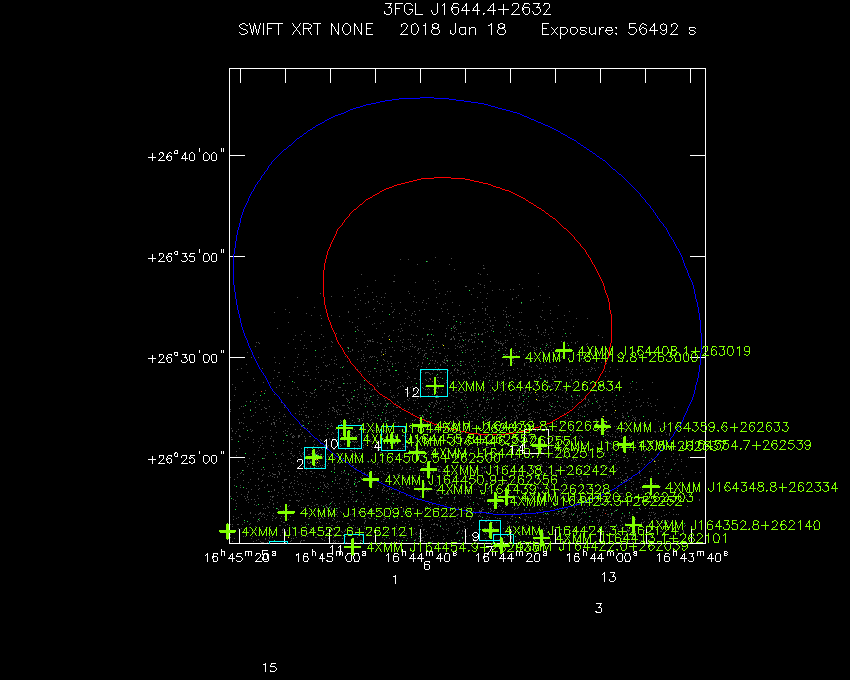Select the SWIFT XRT NONE header text
850x680 pixels.
tap(306, 29)
